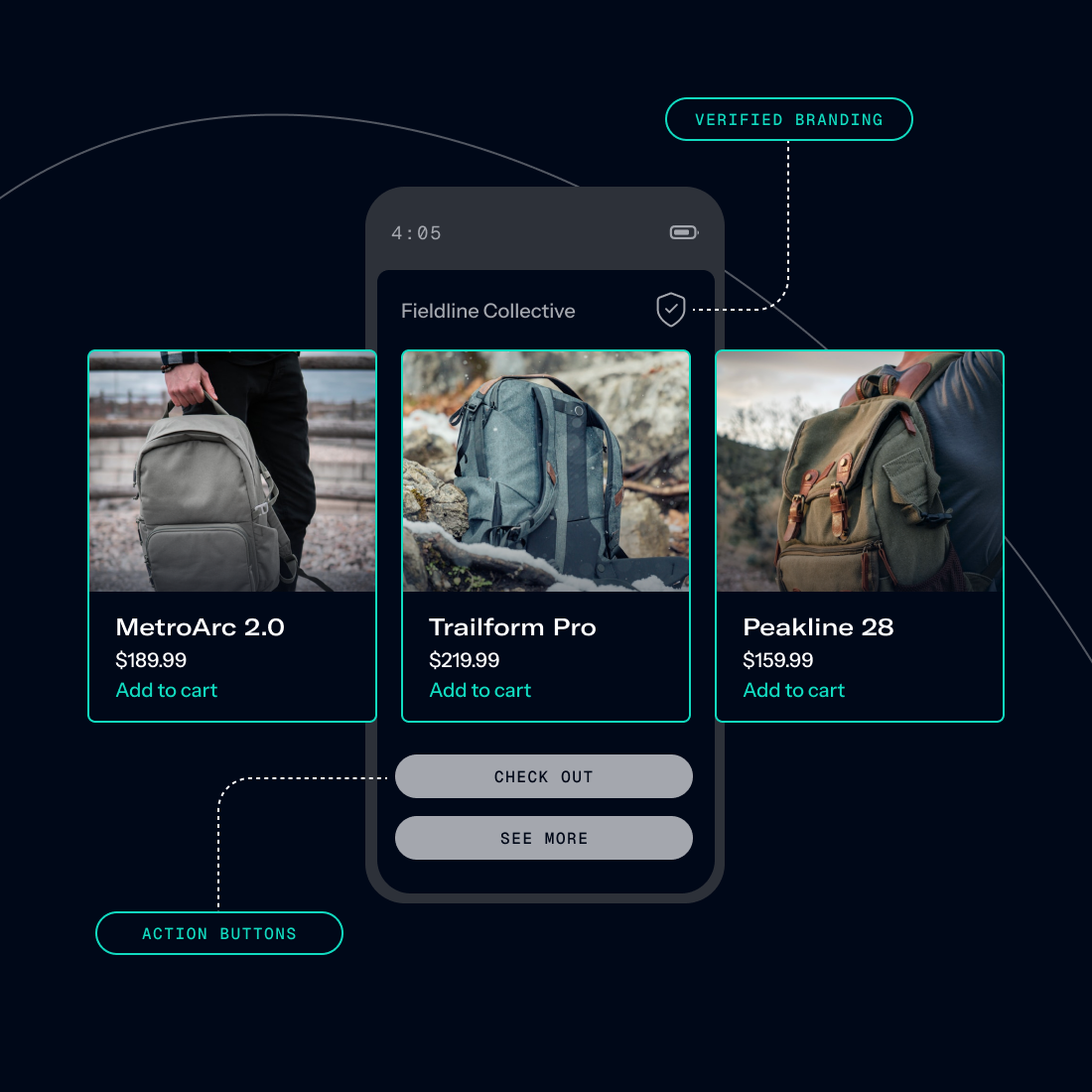This screenshot has height=1092, width=1092.
Task: Select the Peakline 28 product title
Action: [818, 627]
